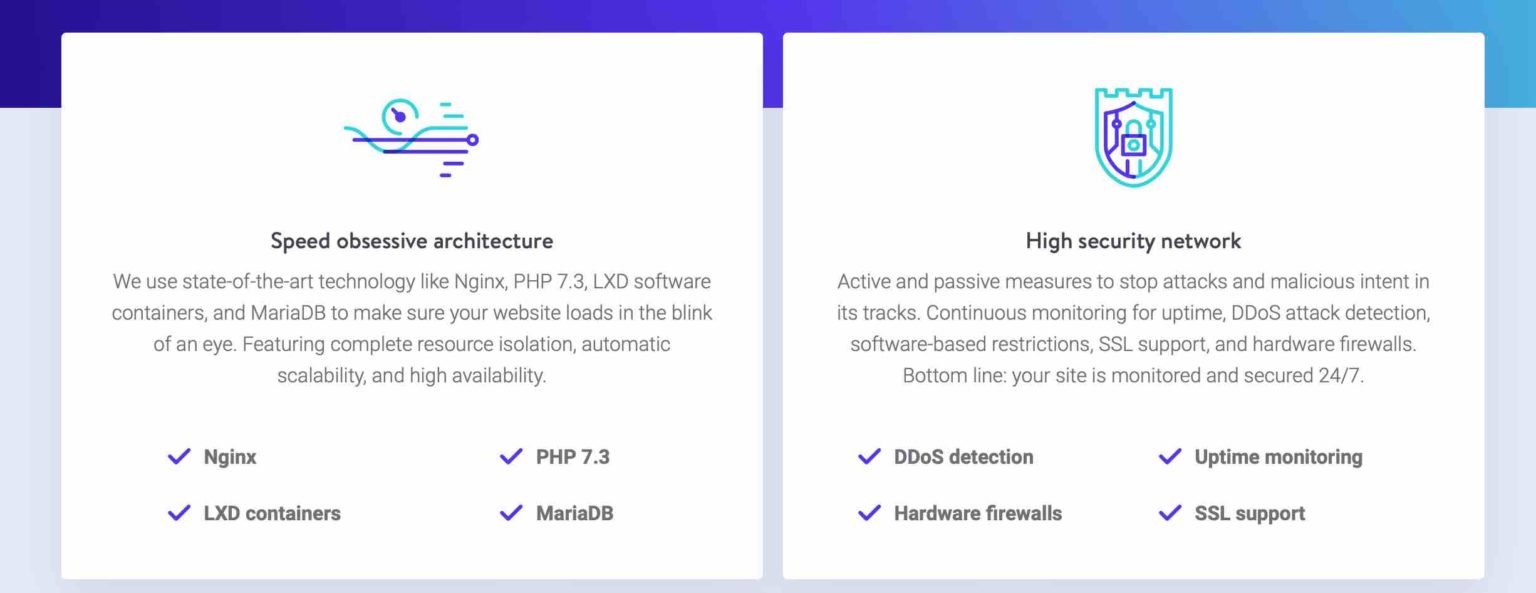1536x593 pixels.
Task: Click the checkmark beside SSL support
Action: click(x=1170, y=513)
